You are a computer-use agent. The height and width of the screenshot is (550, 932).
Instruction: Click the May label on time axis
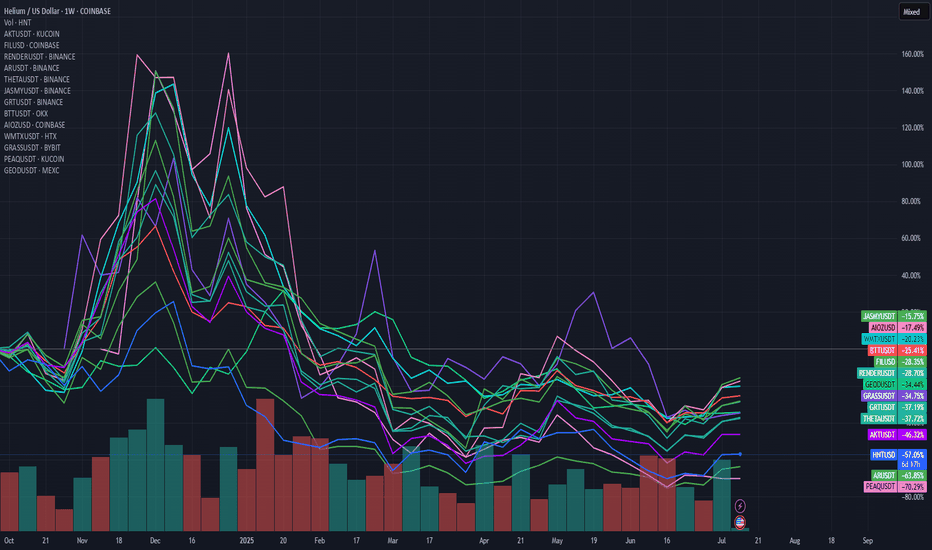(557, 541)
